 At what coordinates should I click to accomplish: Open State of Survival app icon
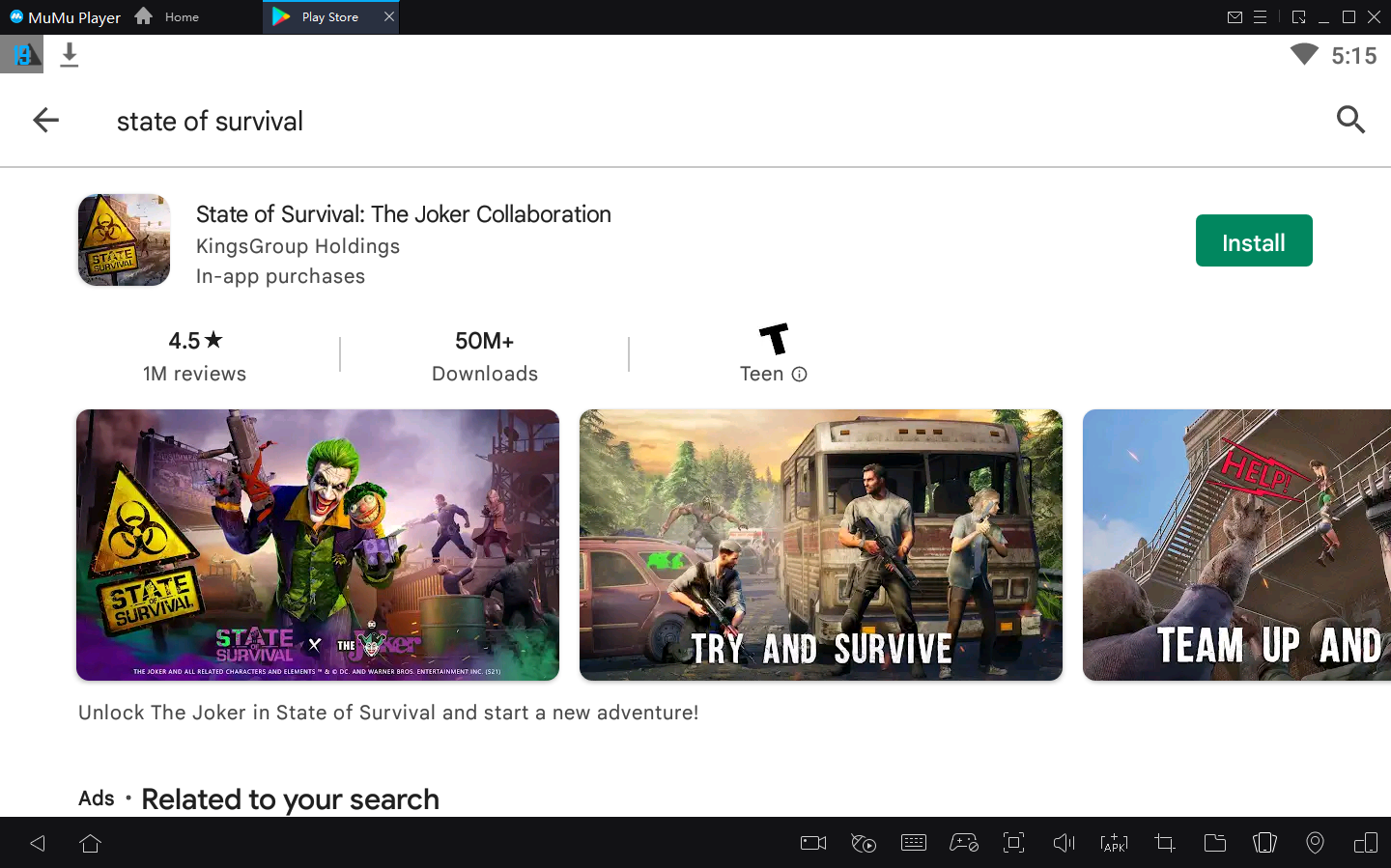(x=124, y=240)
